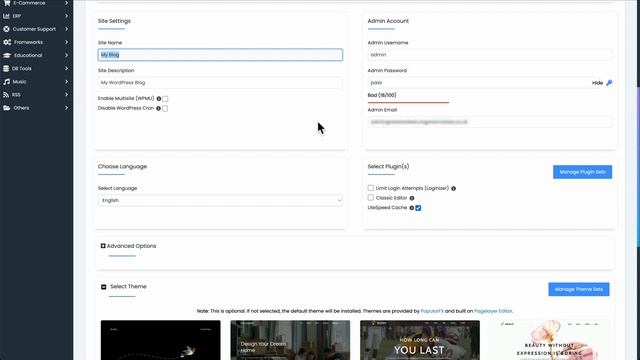Click info icon beside Classic Editor
Screen dimensions: 640x360
point(412,198)
